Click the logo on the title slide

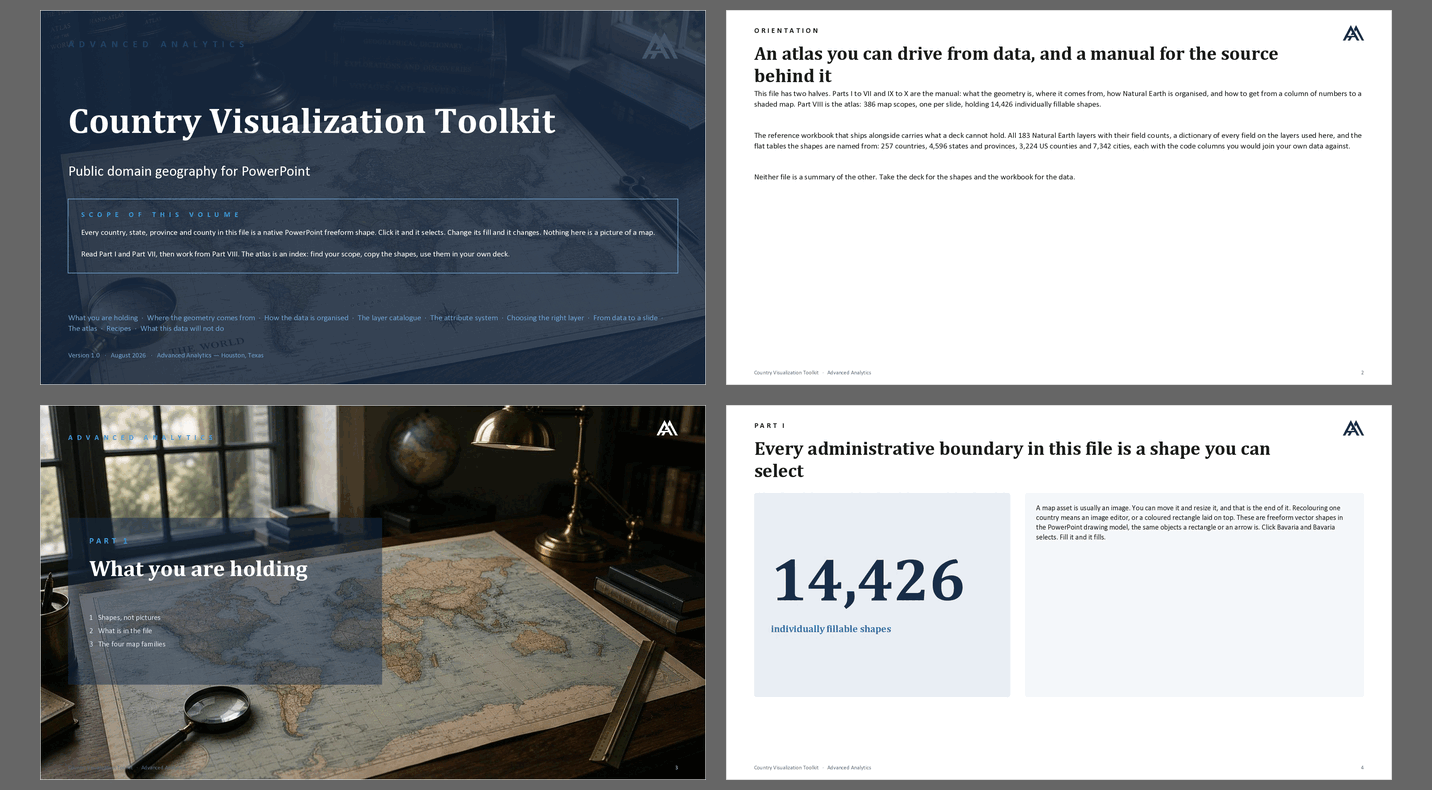[x=659, y=47]
